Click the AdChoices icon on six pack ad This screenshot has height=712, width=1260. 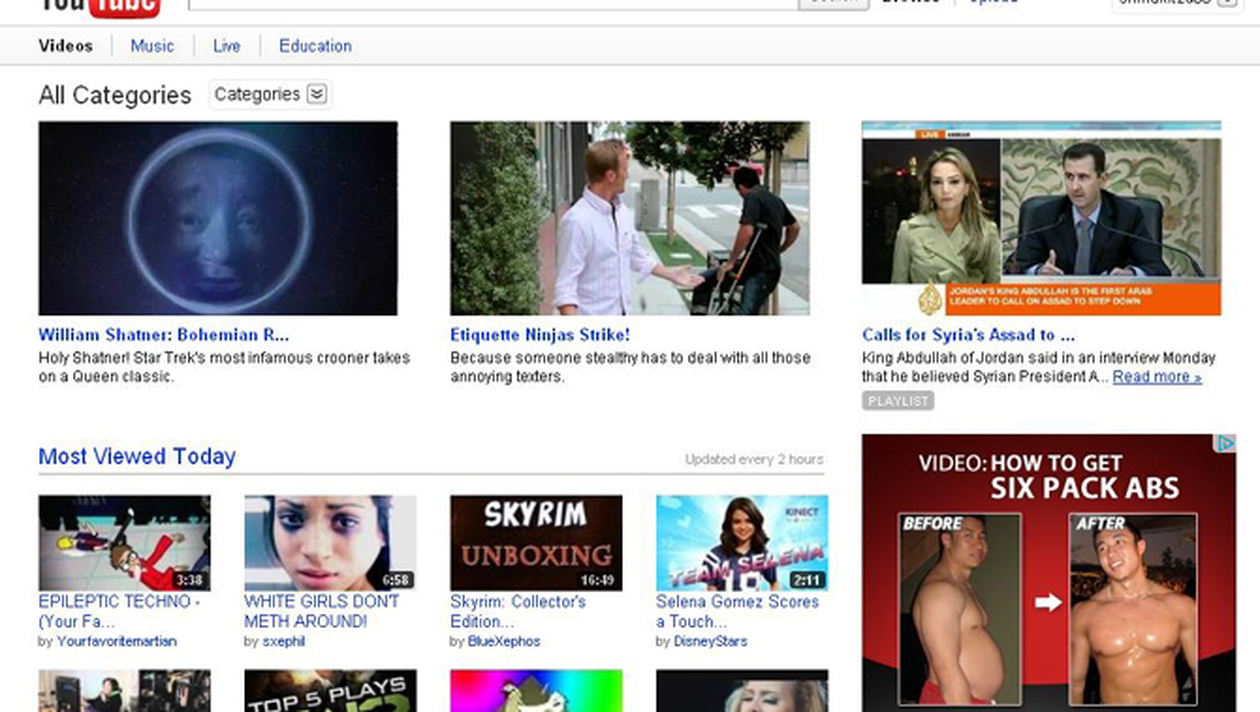pyautogui.click(x=1226, y=443)
